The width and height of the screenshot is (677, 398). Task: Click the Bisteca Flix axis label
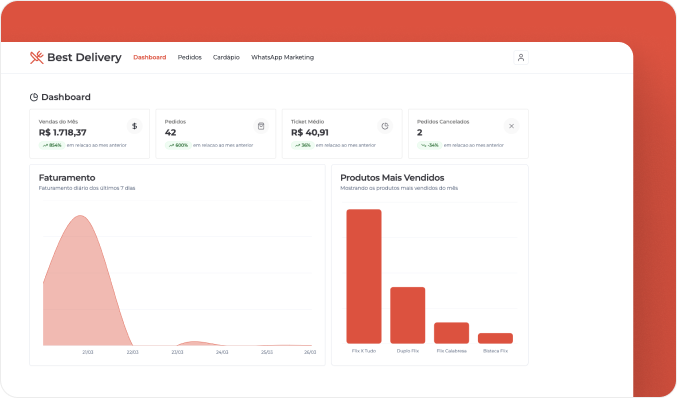click(495, 351)
